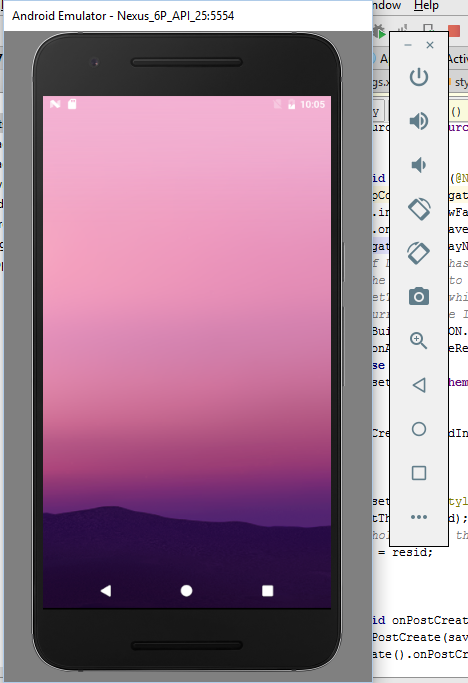Open extended controls via the three dots

[x=419, y=517]
